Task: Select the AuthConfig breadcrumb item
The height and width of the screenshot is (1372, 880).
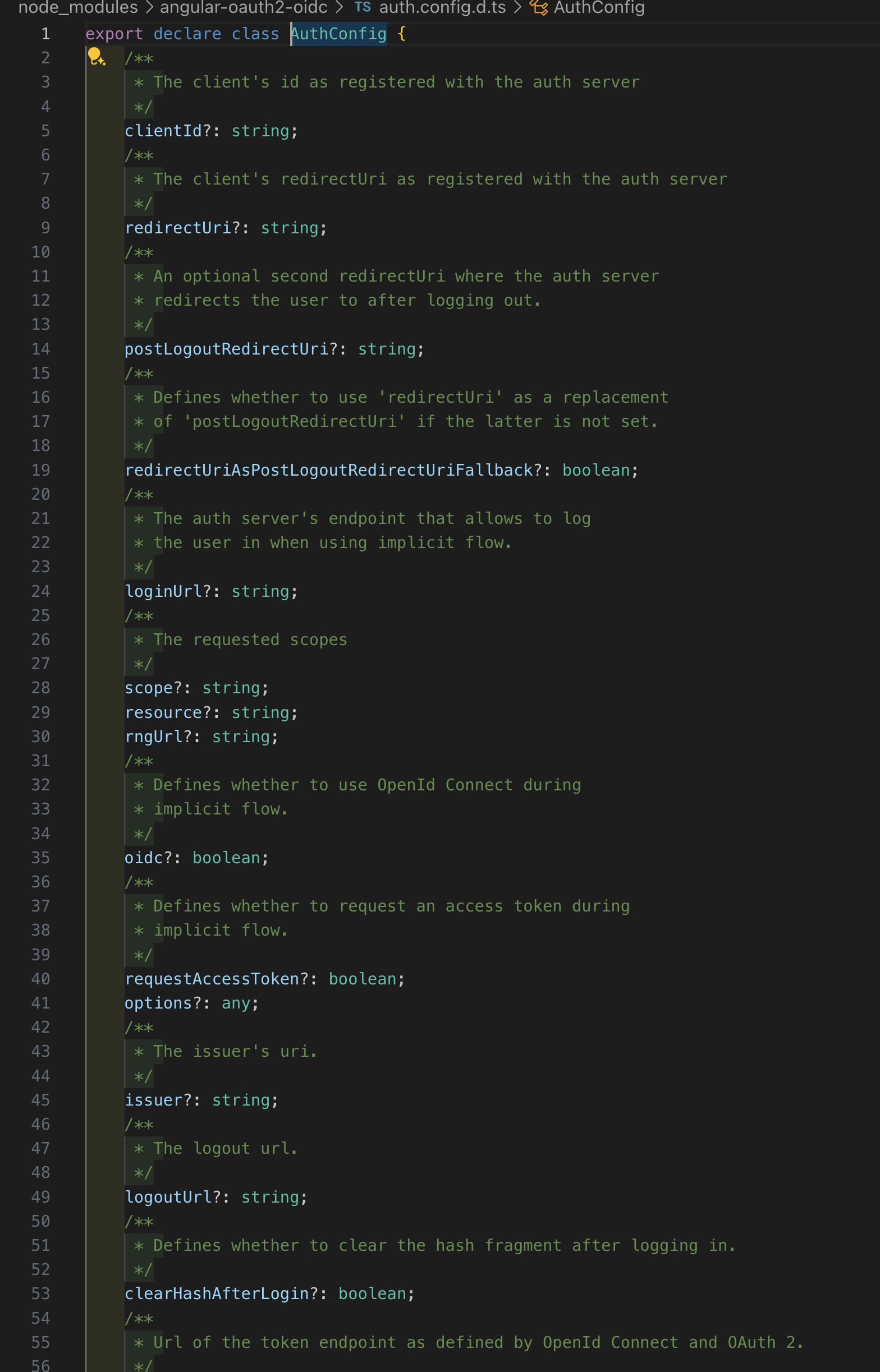Action: [x=599, y=7]
